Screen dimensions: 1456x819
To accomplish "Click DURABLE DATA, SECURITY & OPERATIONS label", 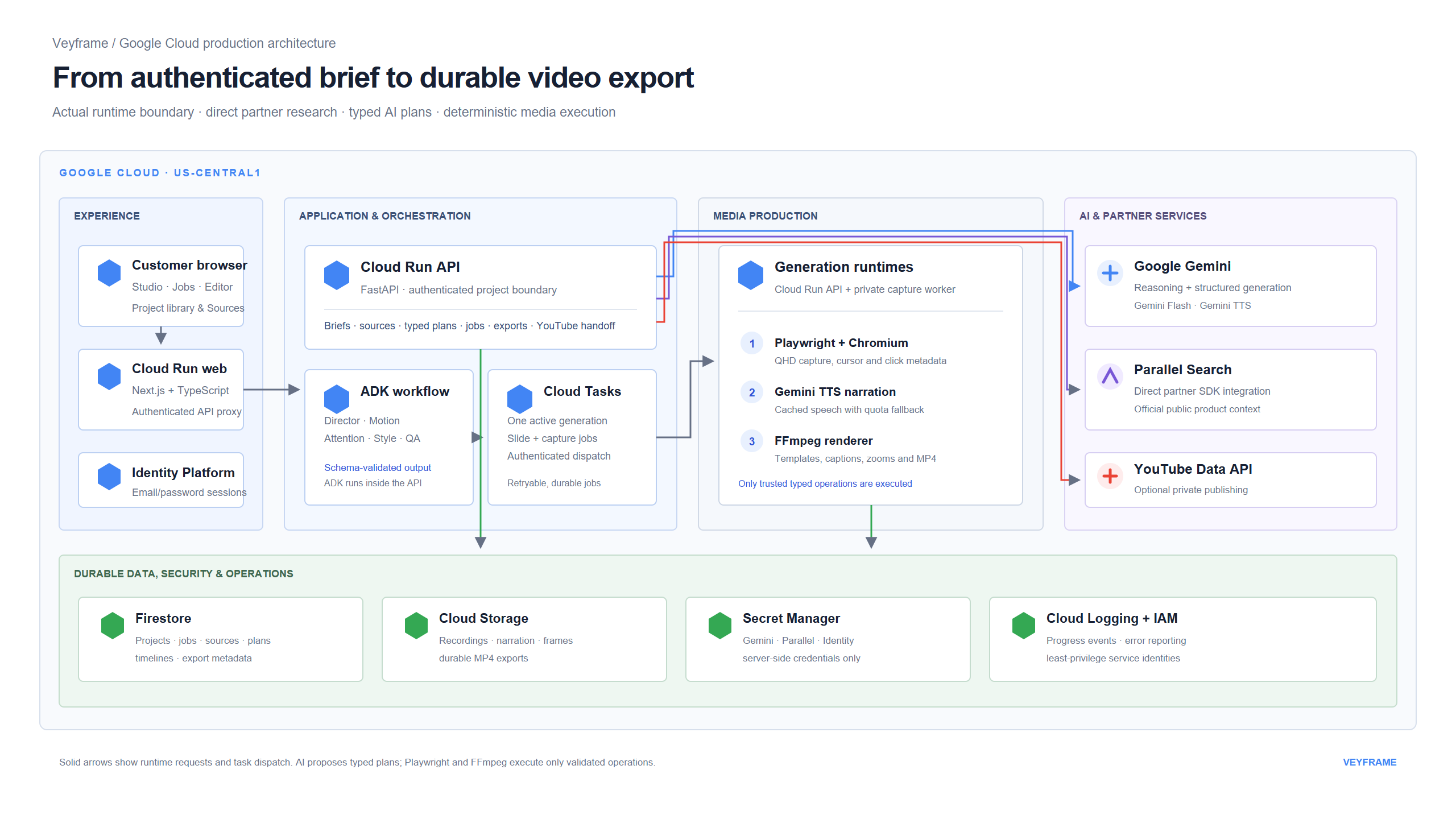I will pyautogui.click(x=184, y=574).
